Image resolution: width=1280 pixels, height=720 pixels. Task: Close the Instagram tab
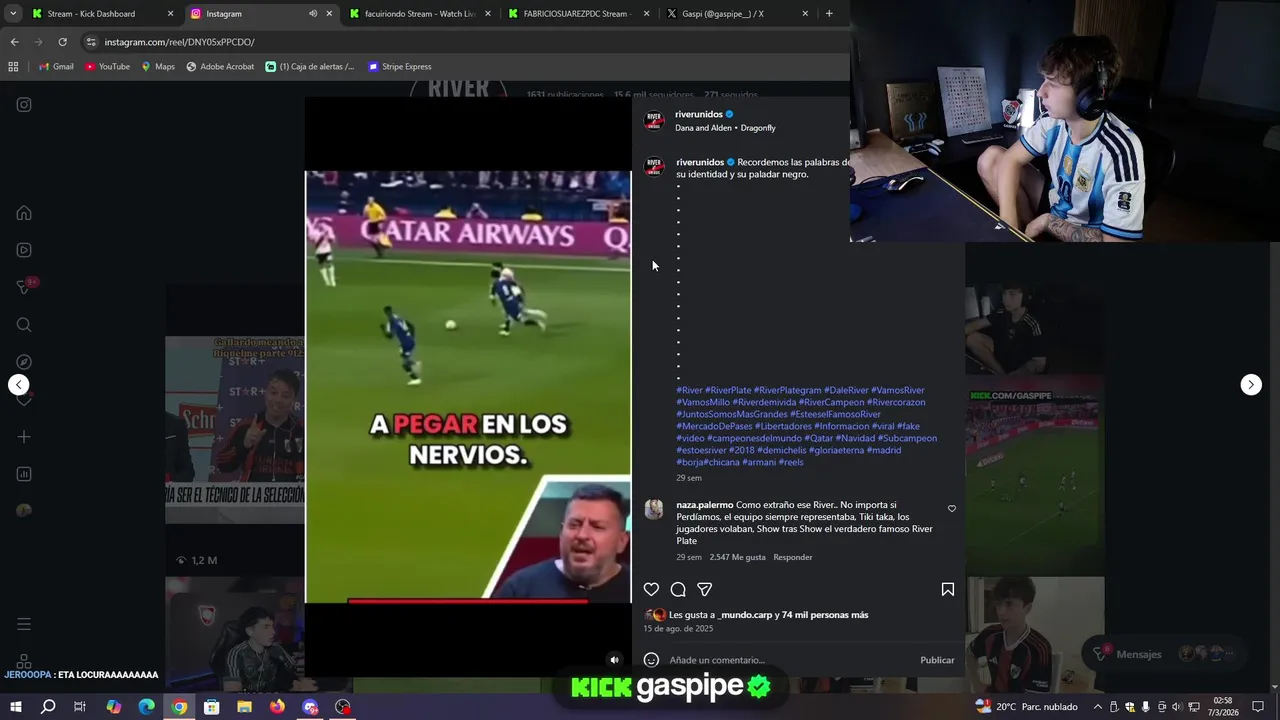(329, 14)
